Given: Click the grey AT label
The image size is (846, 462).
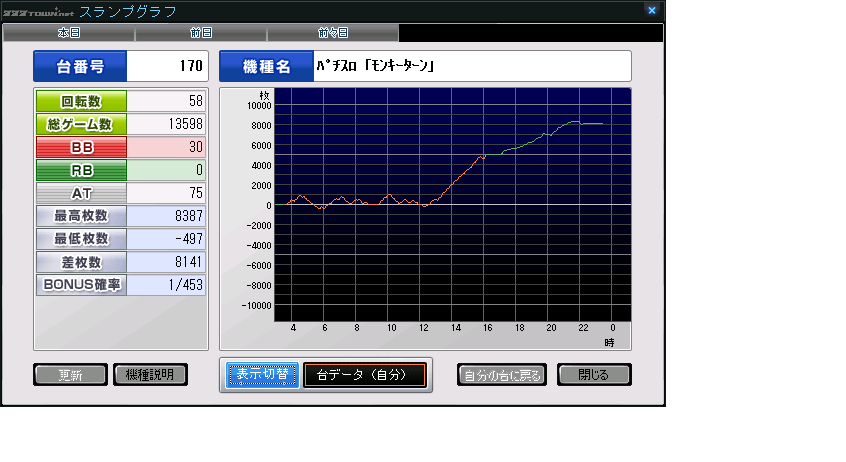Looking at the screenshot, I should coord(81,193).
